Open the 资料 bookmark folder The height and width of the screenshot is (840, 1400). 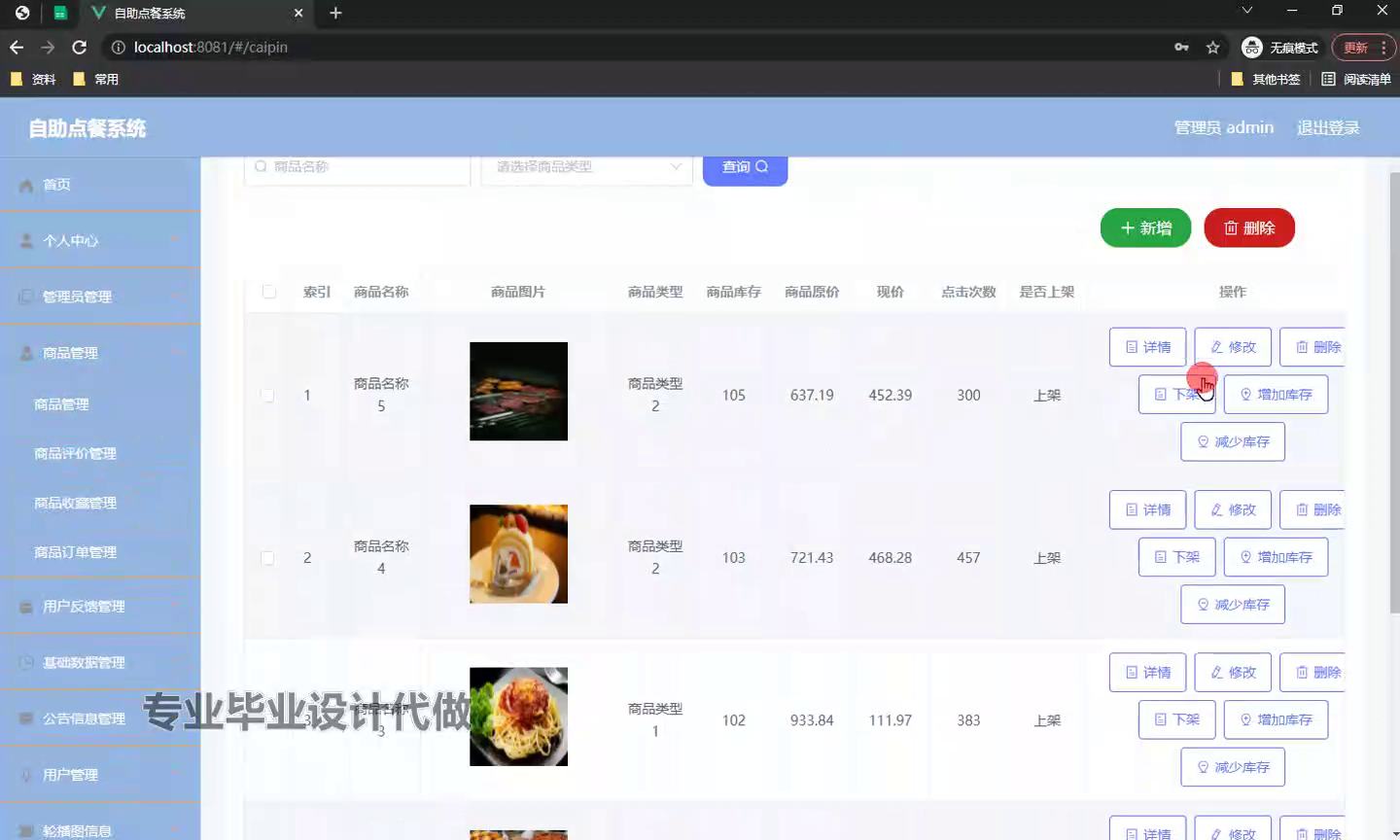[x=33, y=79]
